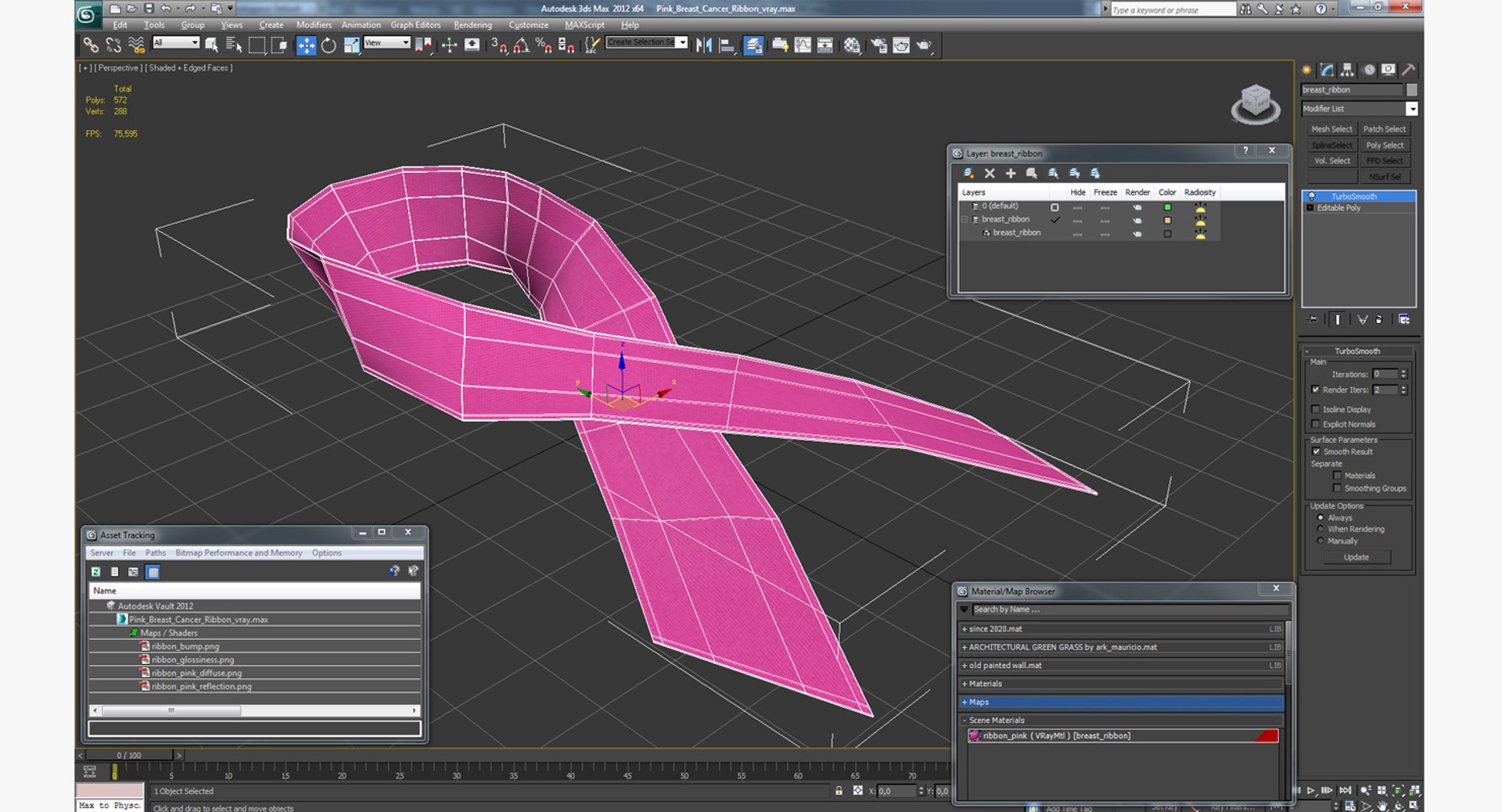Screen dimensions: 1502x812
Task: Open the Create command panel tab
Action: tap(1306, 70)
